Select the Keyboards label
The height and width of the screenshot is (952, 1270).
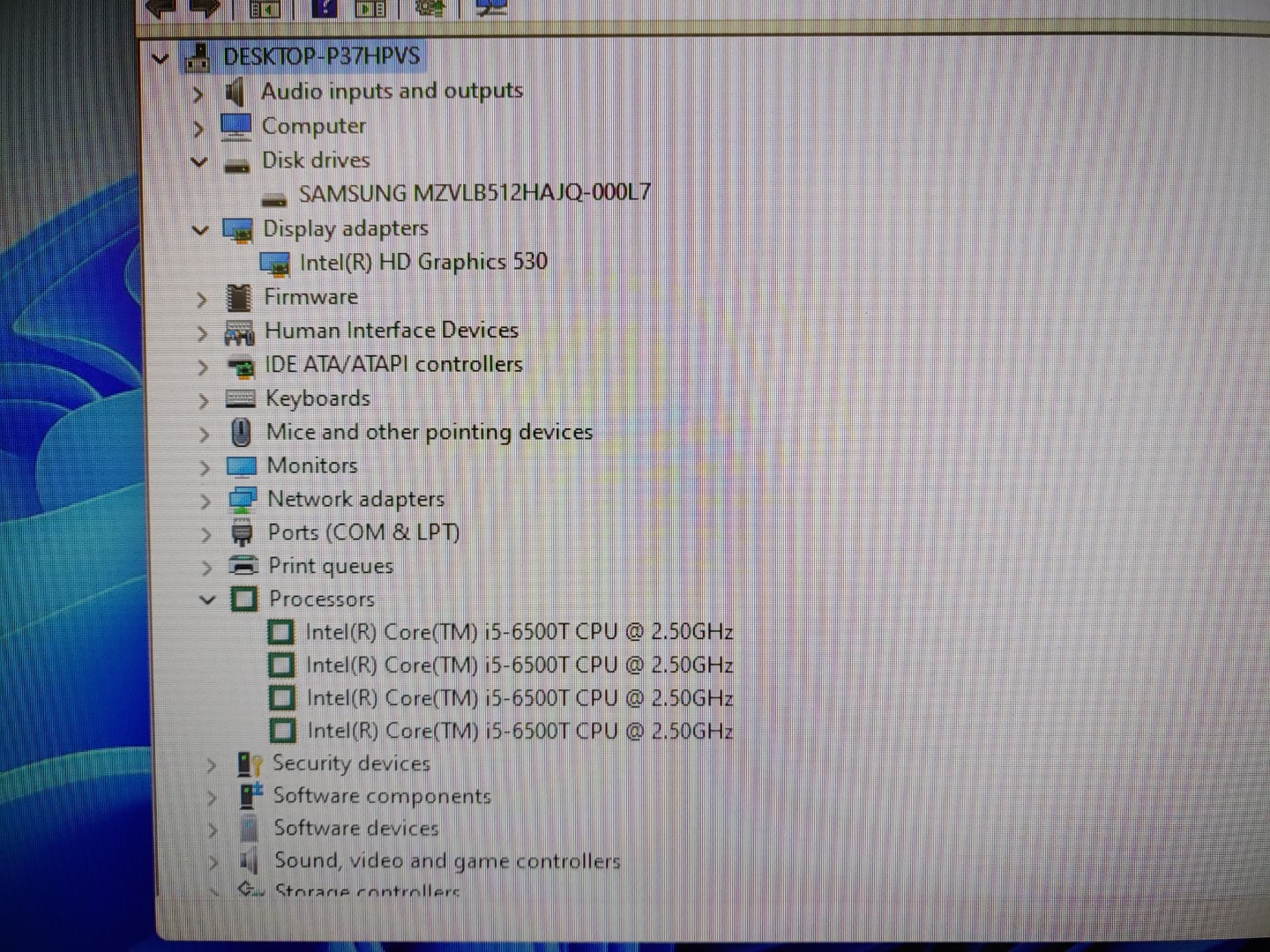(317, 398)
